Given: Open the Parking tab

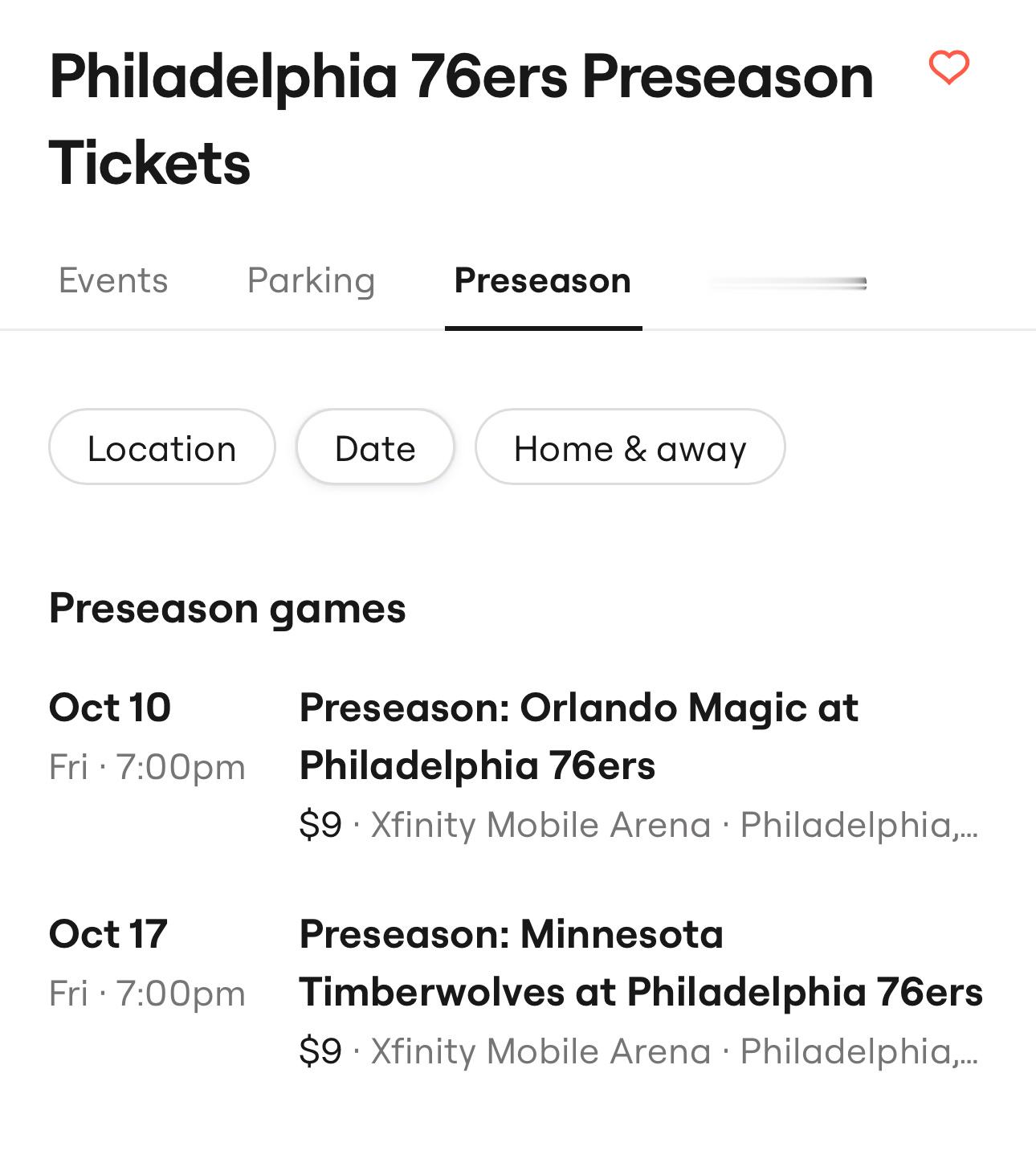Looking at the screenshot, I should point(311,280).
